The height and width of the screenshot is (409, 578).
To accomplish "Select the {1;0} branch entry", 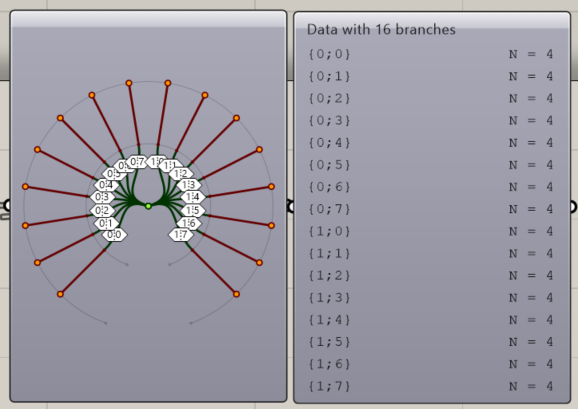I will (431, 231).
